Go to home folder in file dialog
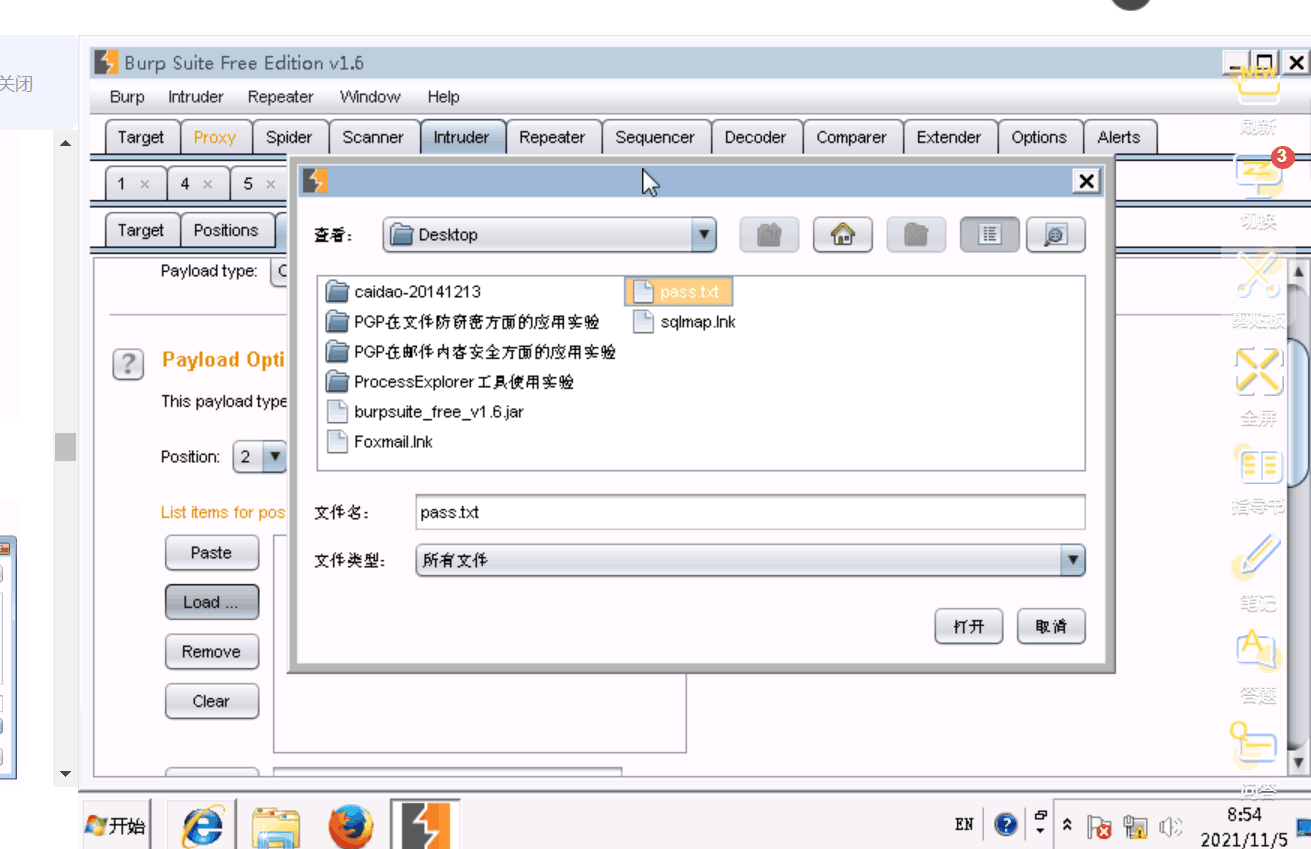The height and width of the screenshot is (849, 1311). click(843, 235)
